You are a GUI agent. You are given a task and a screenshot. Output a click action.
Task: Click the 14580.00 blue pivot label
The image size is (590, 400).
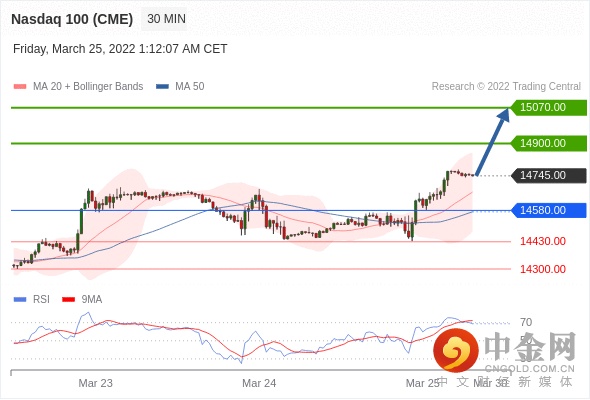549,210
